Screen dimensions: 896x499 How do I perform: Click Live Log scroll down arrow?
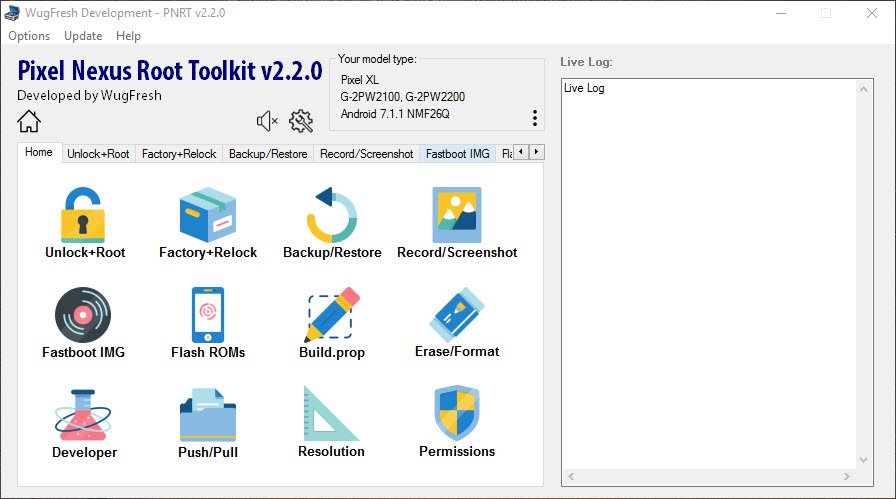(x=863, y=460)
